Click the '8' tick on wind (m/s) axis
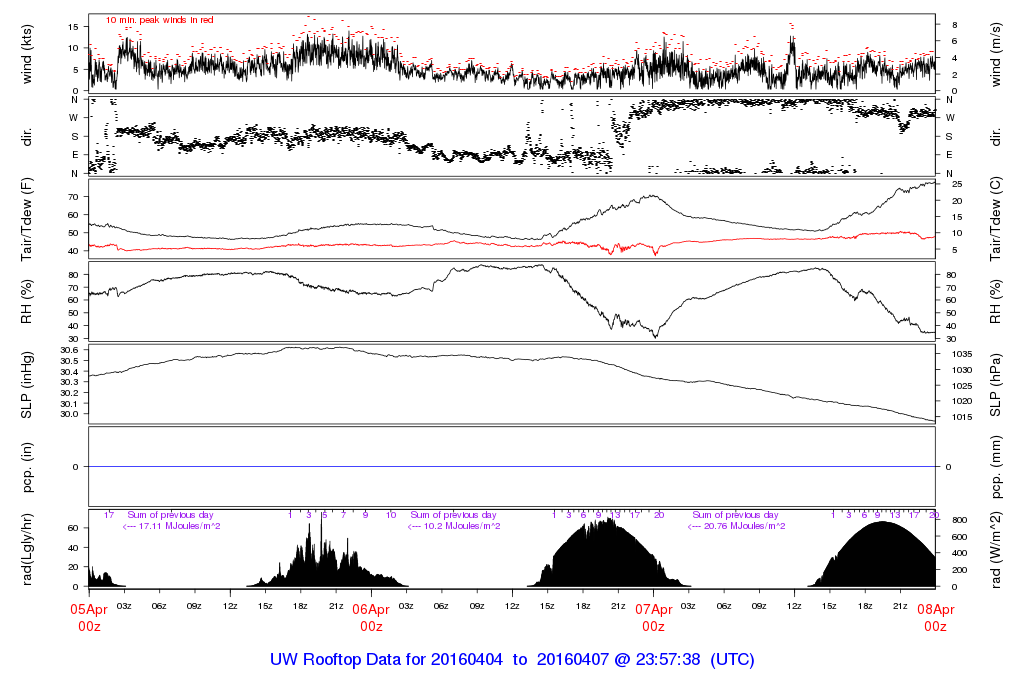This screenshot has height=700, width=1024. pos(955,25)
